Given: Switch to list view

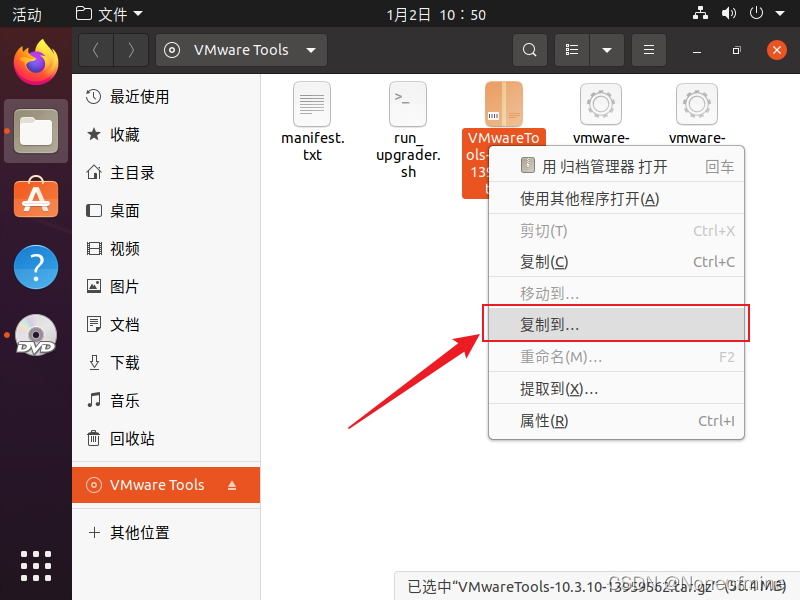Looking at the screenshot, I should [572, 50].
